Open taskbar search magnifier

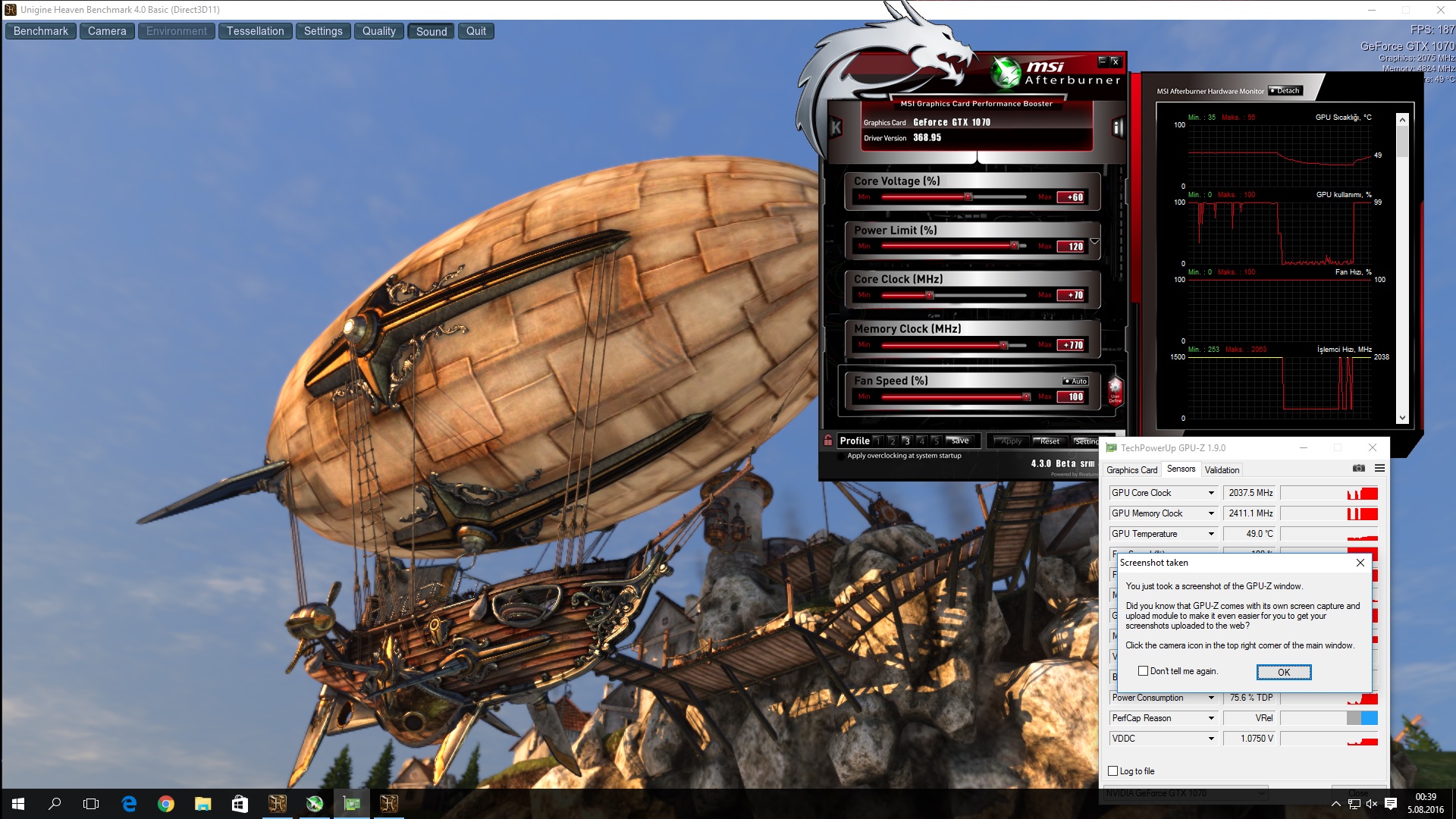point(55,804)
